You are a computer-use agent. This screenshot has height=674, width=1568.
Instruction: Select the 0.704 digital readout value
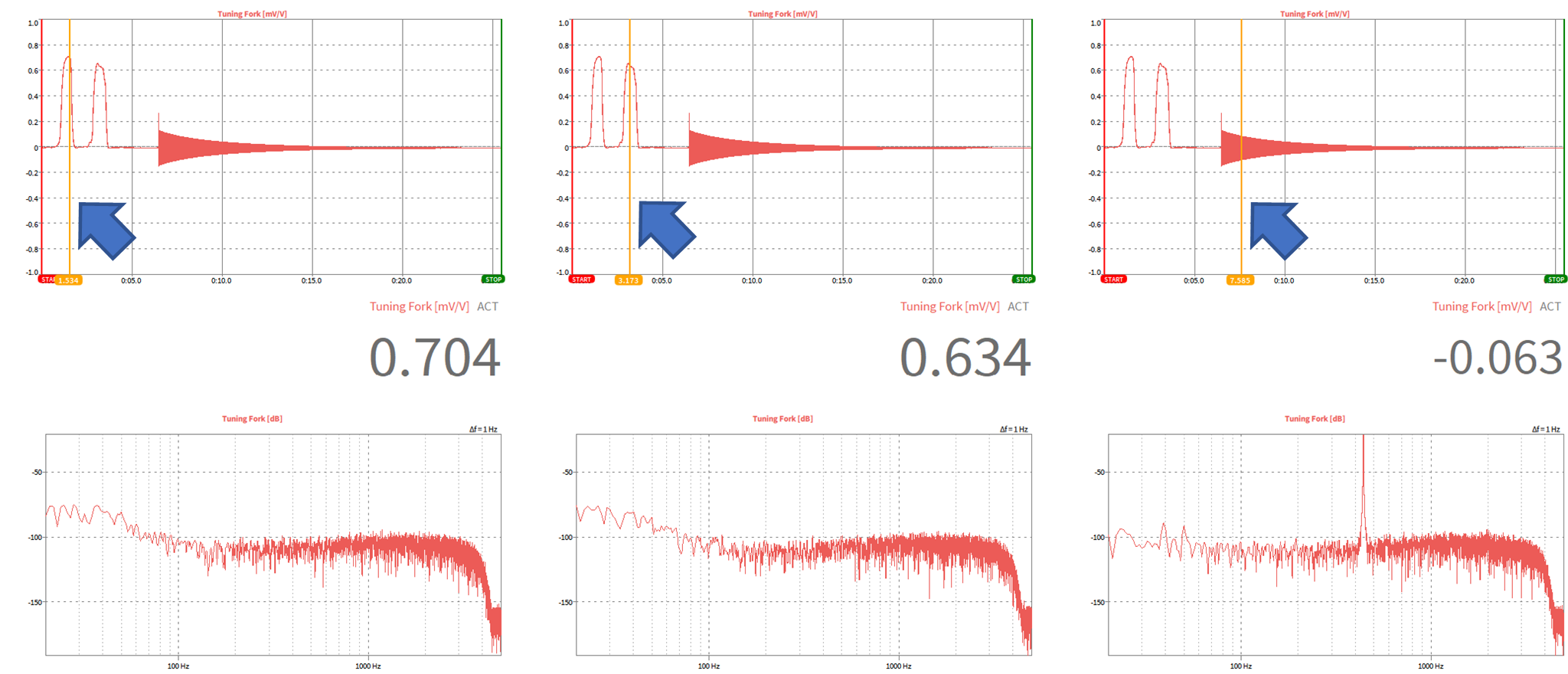(x=434, y=358)
